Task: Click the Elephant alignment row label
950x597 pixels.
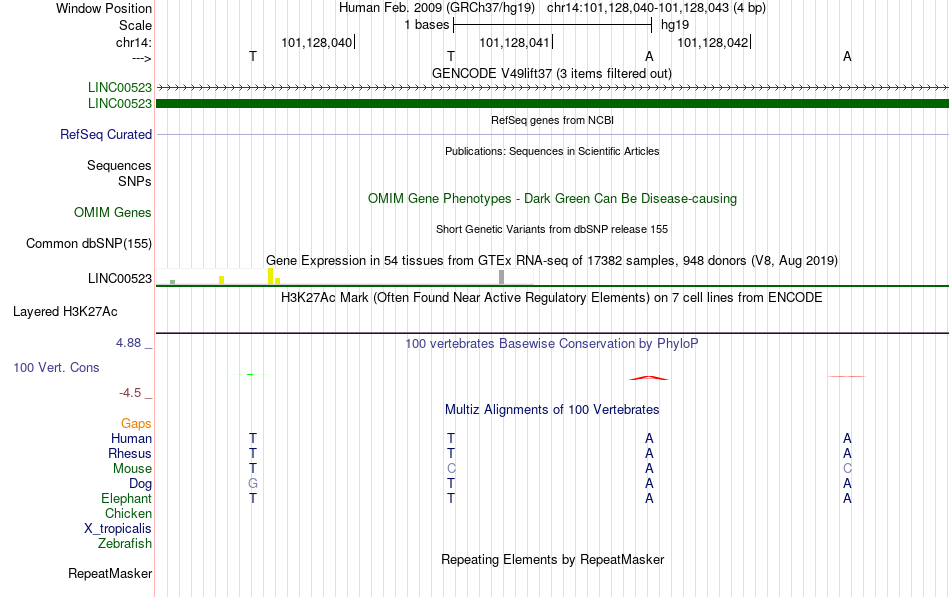Action: tap(126, 499)
